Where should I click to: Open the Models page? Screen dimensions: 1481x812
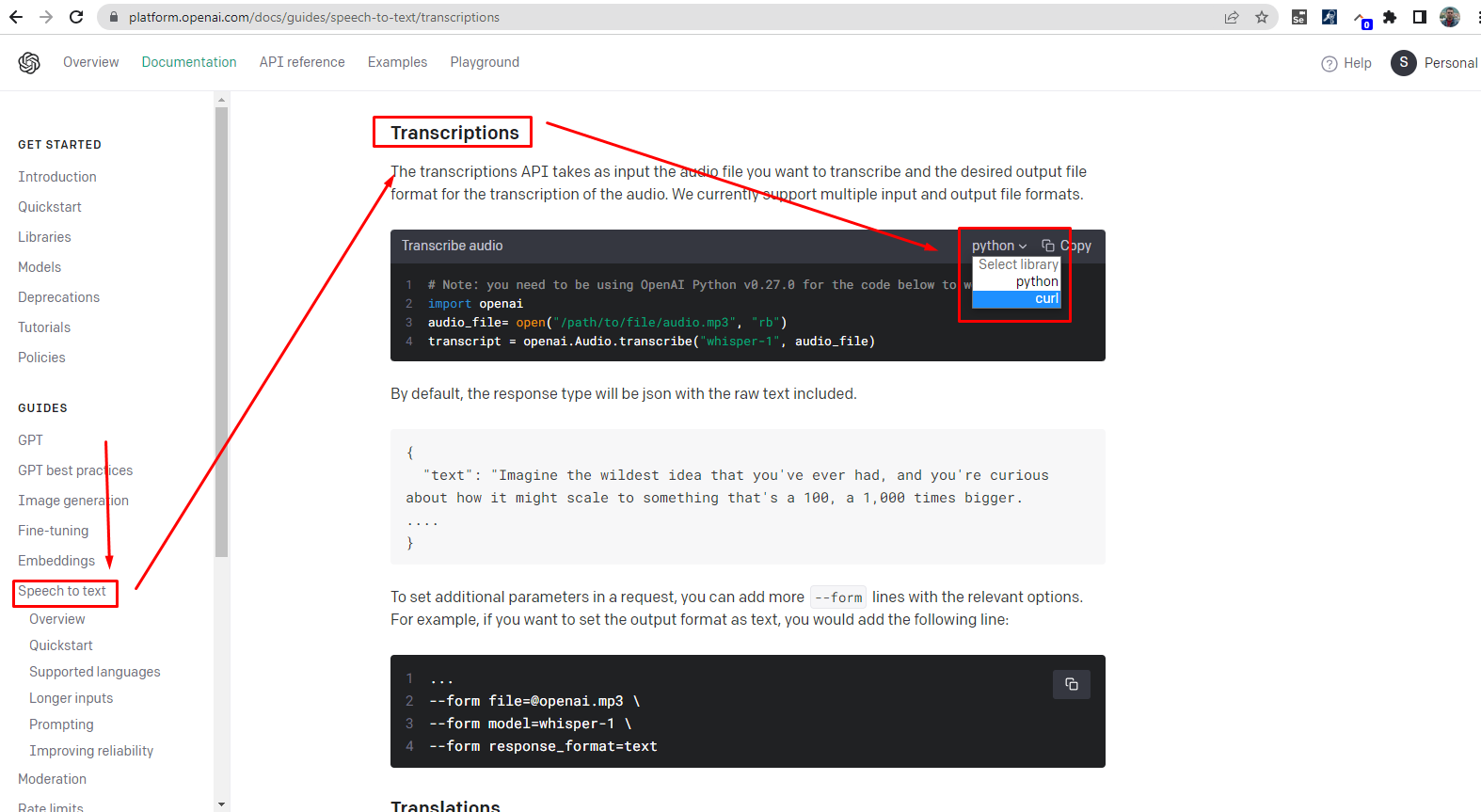[40, 267]
